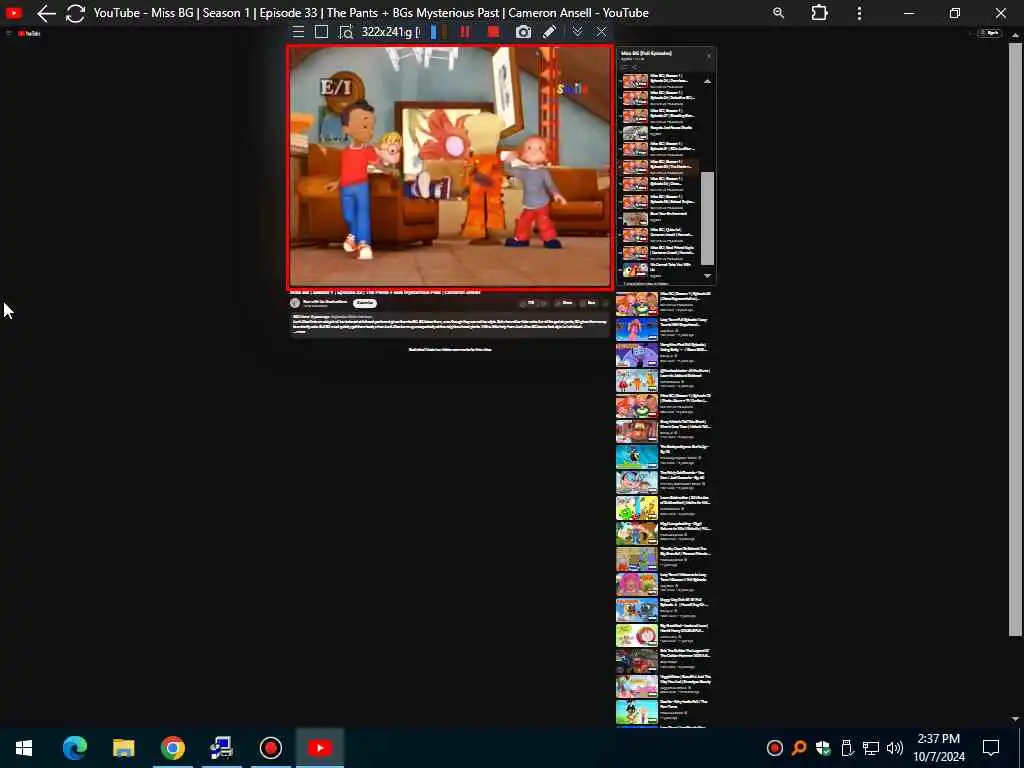This screenshot has width=1024, height=768.
Task: Open File Explorer from the taskbar
Action: pyautogui.click(x=123, y=748)
